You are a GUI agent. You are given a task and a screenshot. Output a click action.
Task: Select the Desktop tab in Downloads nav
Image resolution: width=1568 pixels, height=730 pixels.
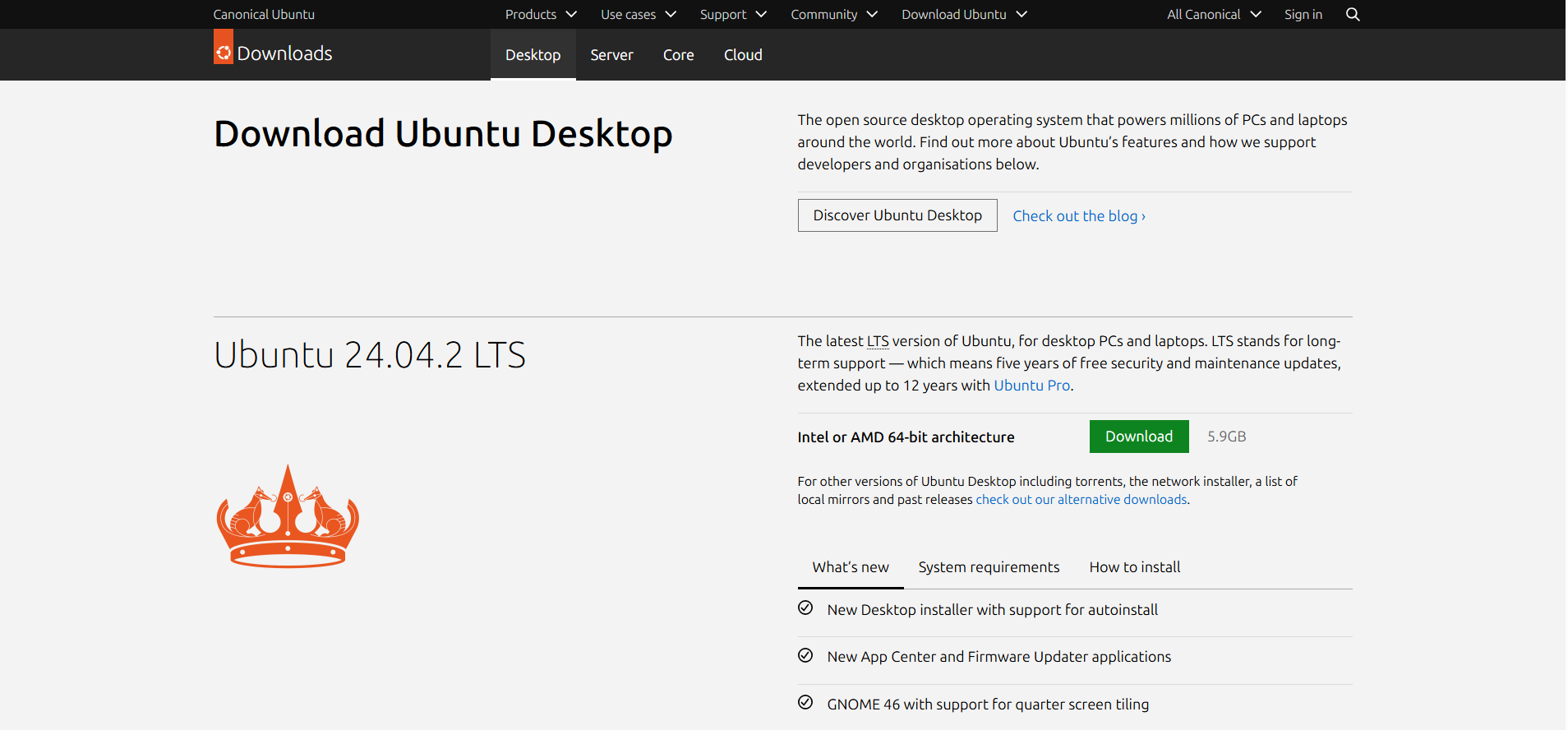point(533,54)
